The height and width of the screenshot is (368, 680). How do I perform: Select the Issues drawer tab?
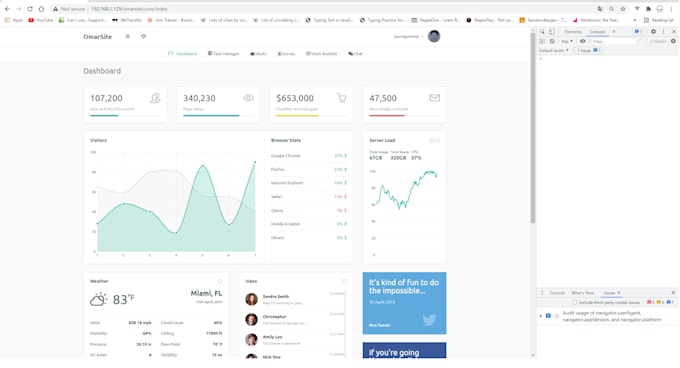(611, 293)
